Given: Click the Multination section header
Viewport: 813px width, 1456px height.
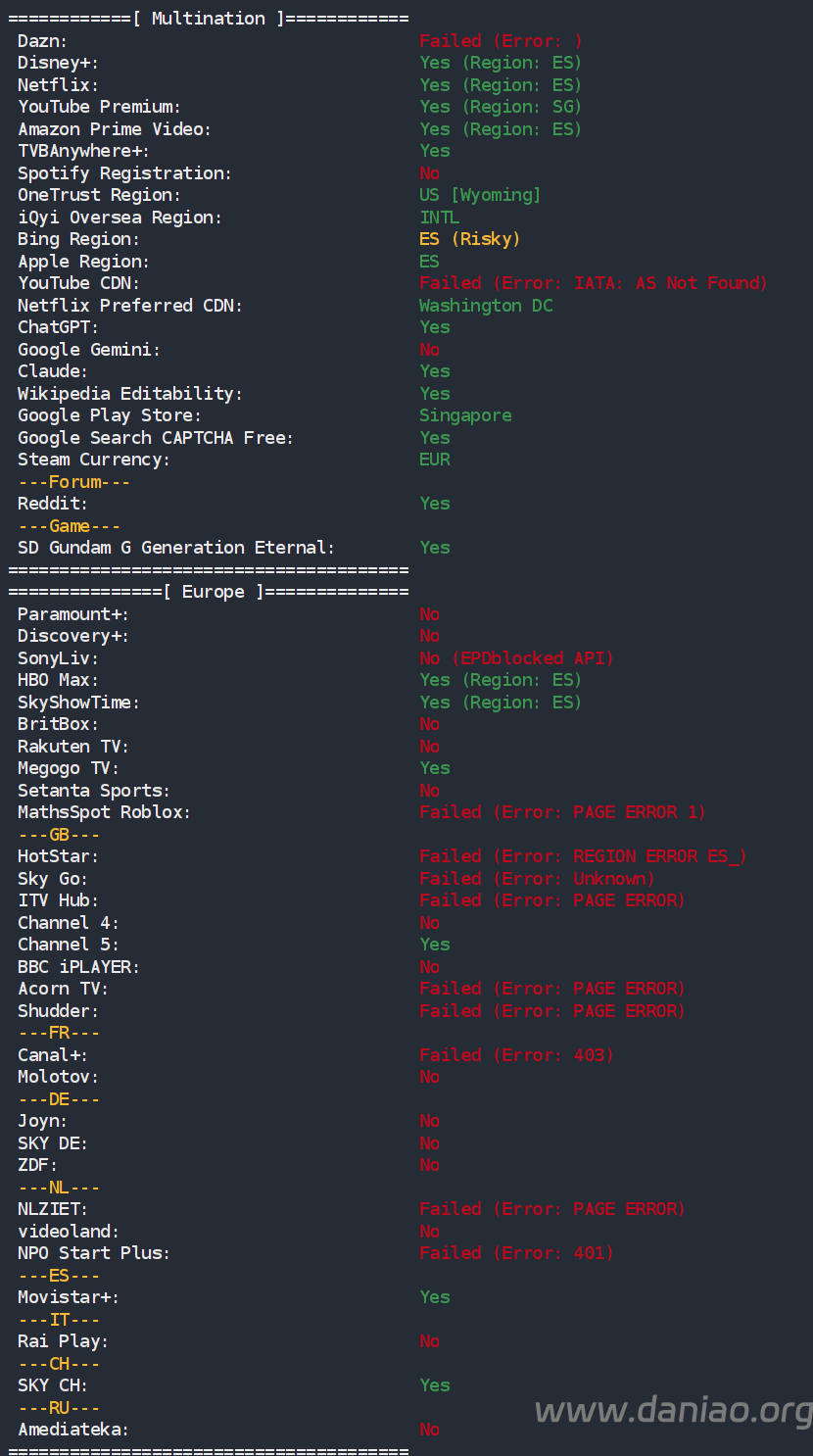Looking at the screenshot, I should 208,19.
